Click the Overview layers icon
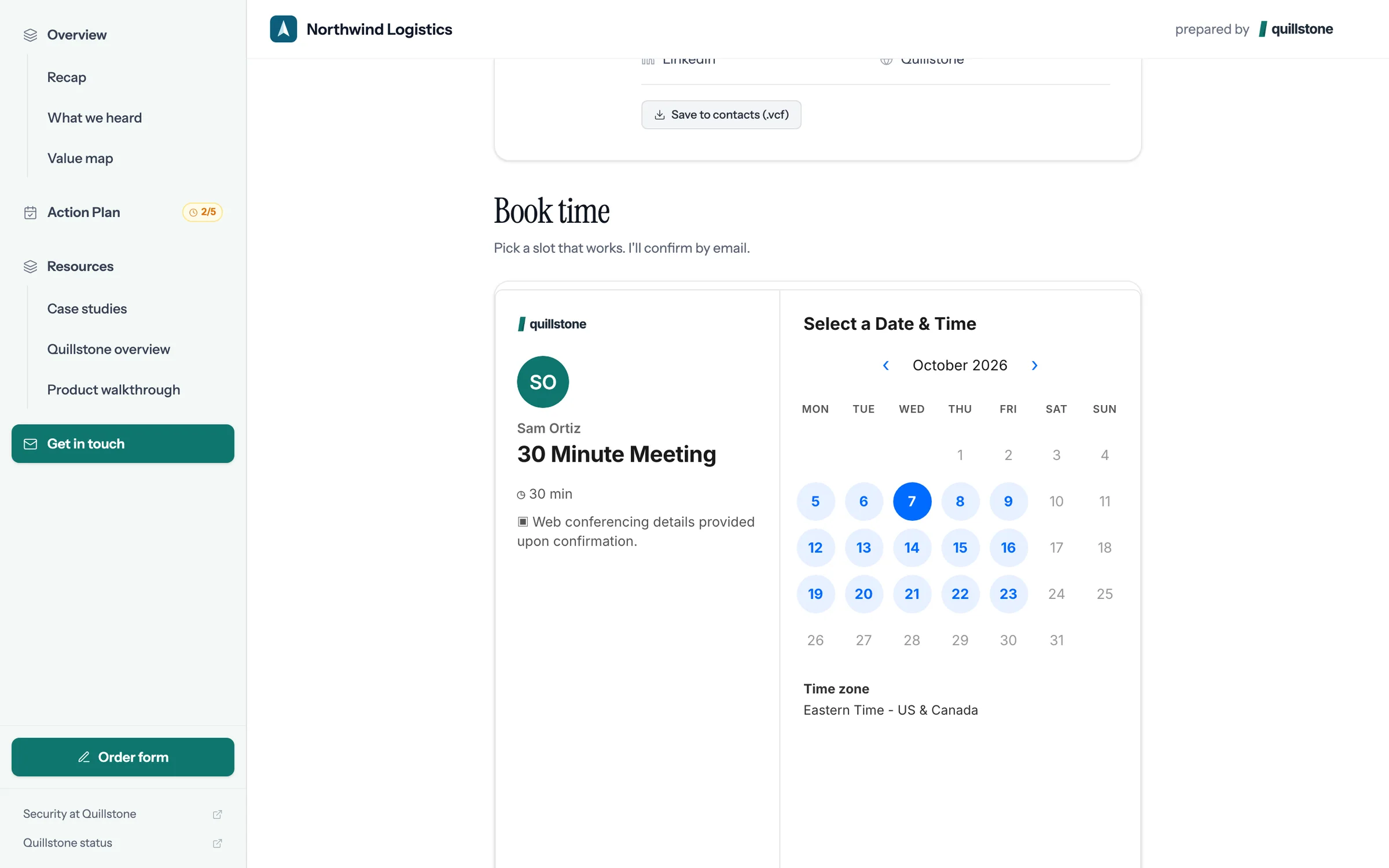This screenshot has width=1389, height=868. (30, 35)
